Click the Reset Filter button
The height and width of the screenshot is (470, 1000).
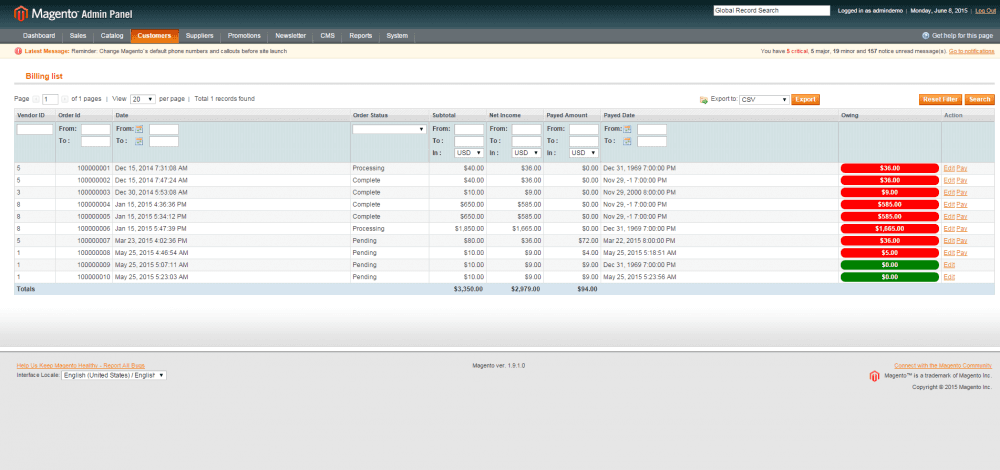940,99
